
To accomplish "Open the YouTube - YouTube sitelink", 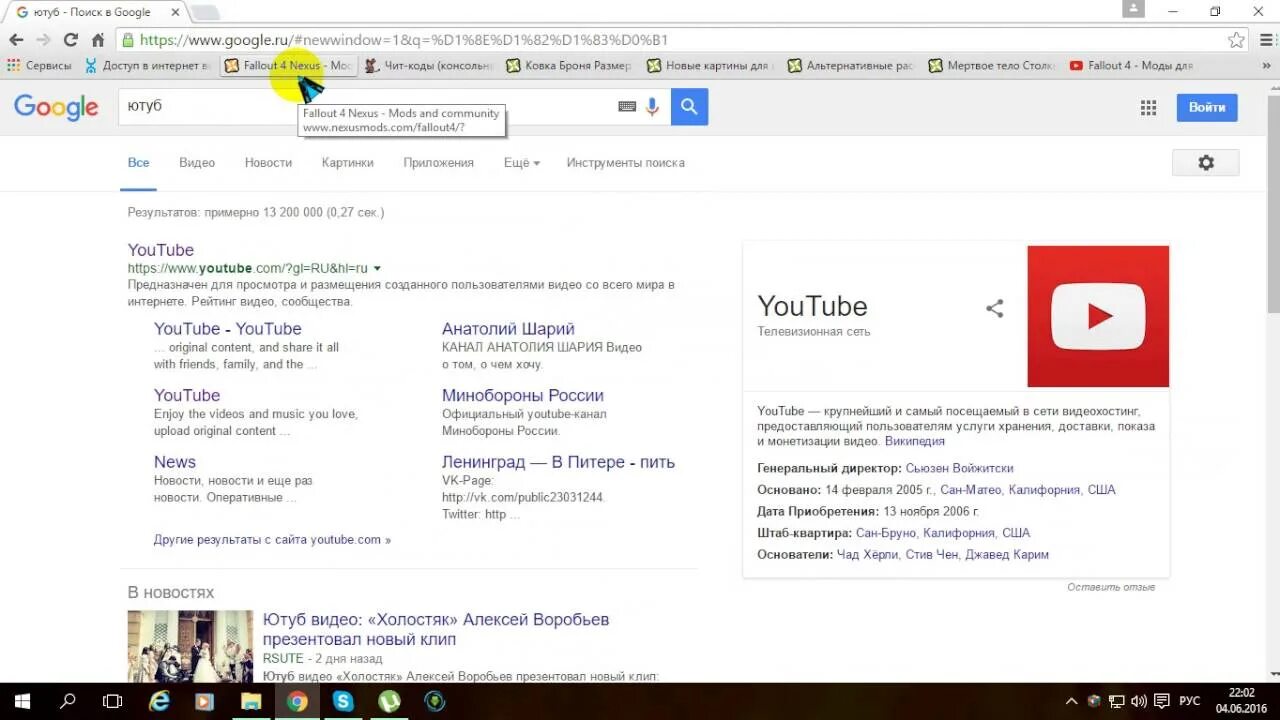I will pos(227,329).
